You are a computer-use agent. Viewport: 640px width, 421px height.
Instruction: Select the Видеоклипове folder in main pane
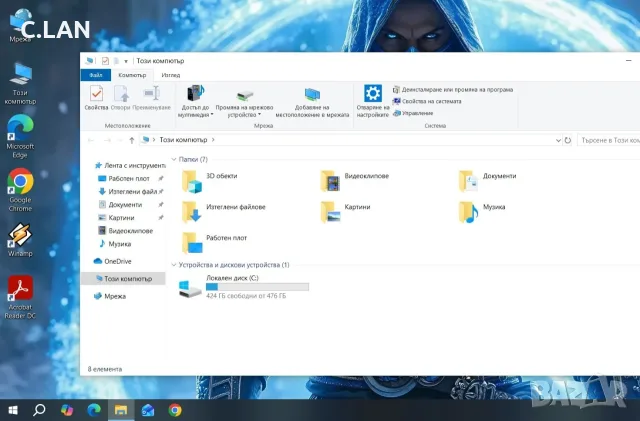(x=354, y=181)
